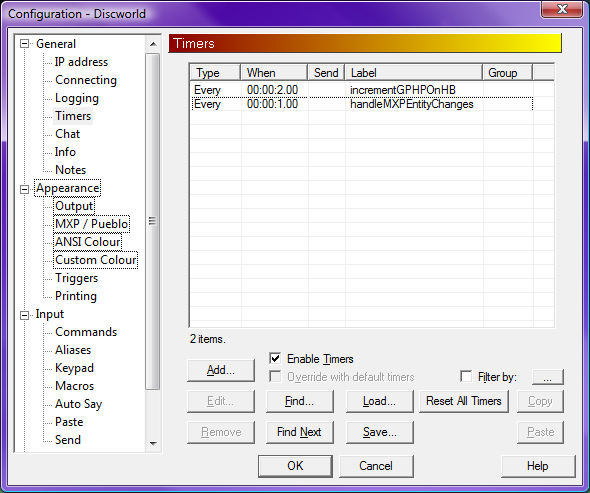Screen dimensions: 590x493
Task: Open the Find... dialog button
Action: point(300,401)
